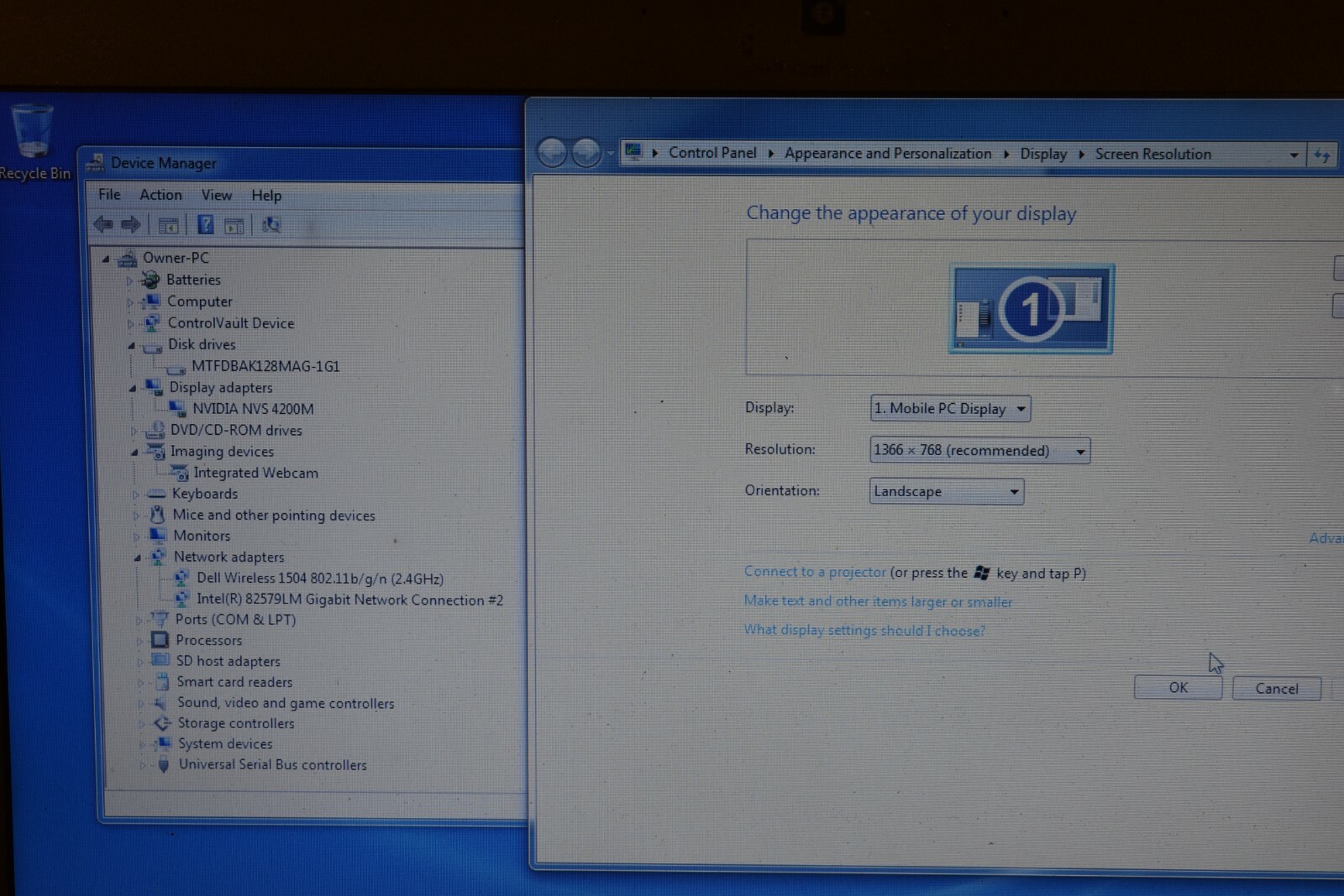The image size is (1344, 896).
Task: Click show/hide console tree toolbar icon
Action: point(169,225)
